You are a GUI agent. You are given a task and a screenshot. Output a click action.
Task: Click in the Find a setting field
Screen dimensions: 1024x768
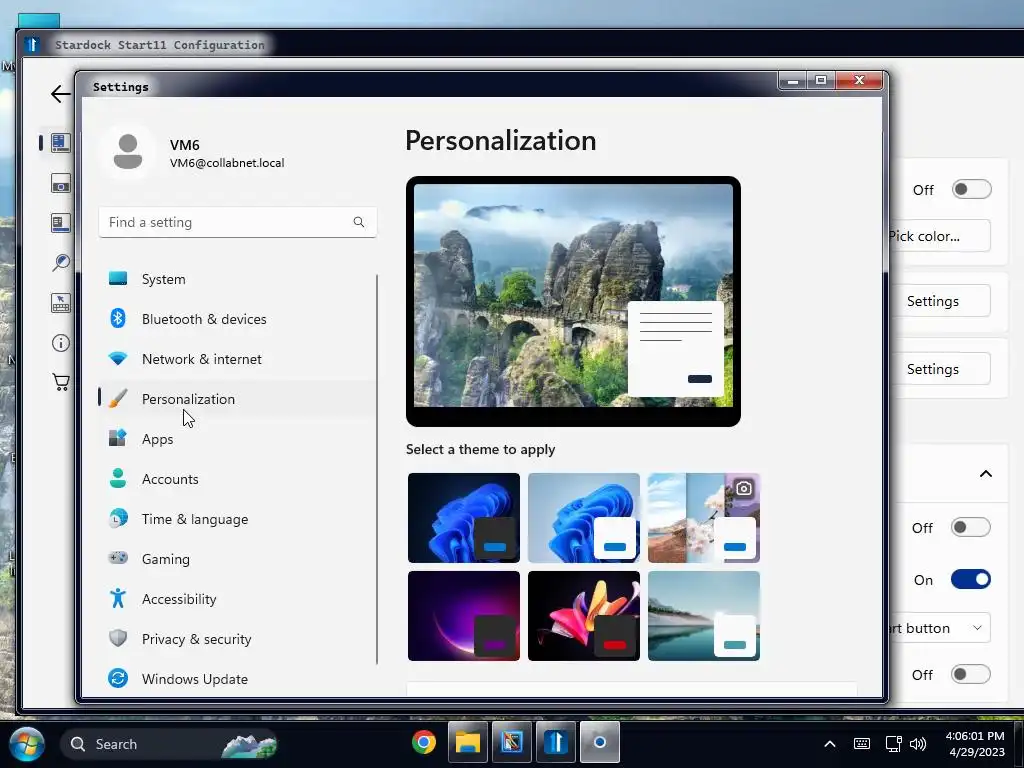(237, 222)
